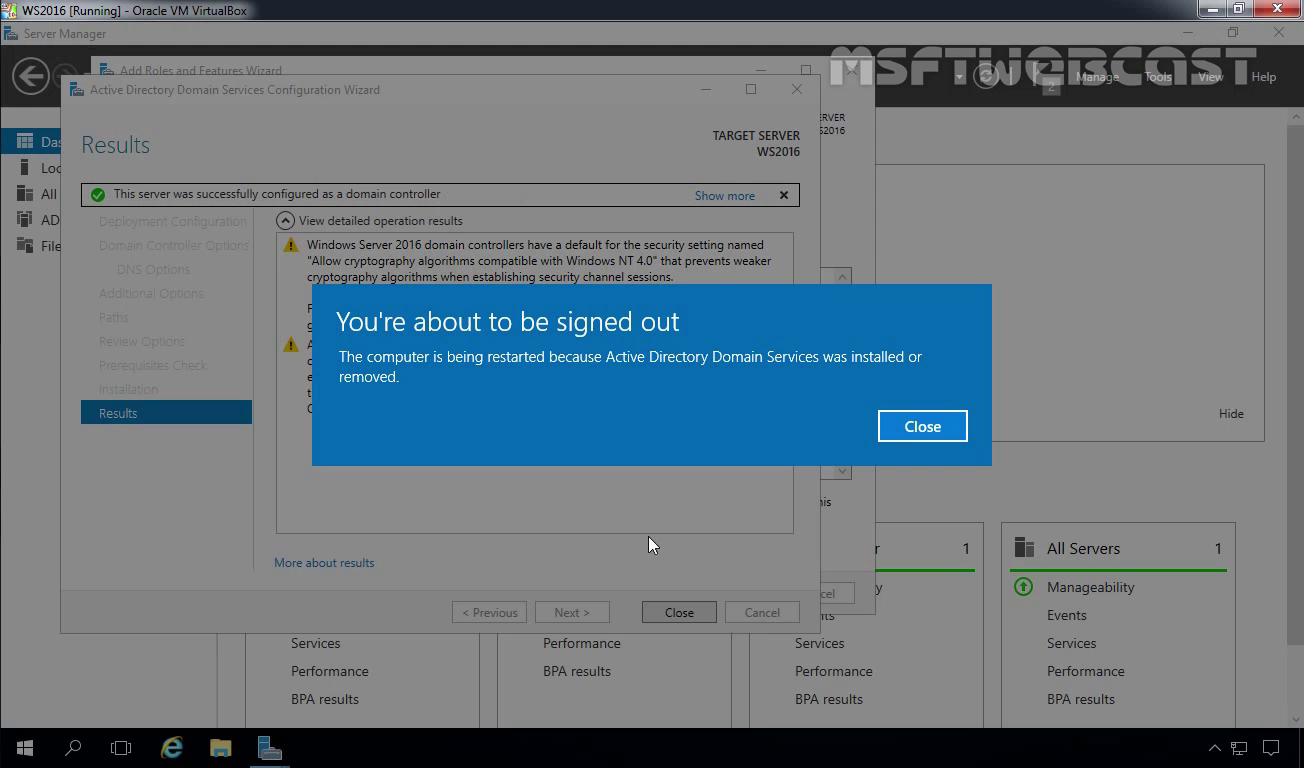Select Additional Options step
This screenshot has height=768, width=1304.
click(151, 294)
